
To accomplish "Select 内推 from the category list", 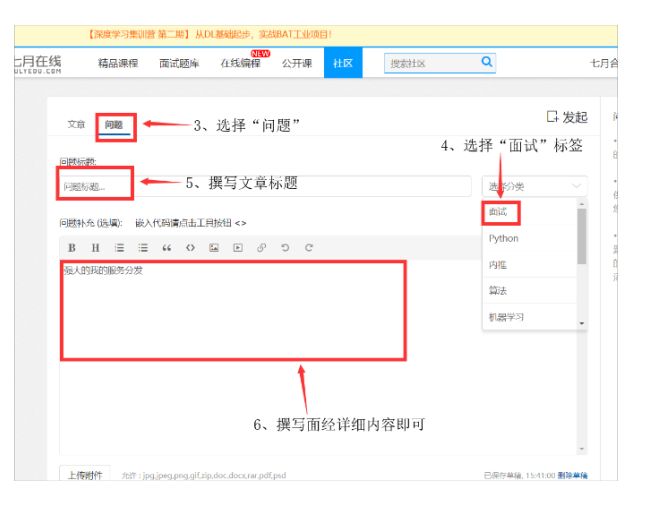I will 498,265.
